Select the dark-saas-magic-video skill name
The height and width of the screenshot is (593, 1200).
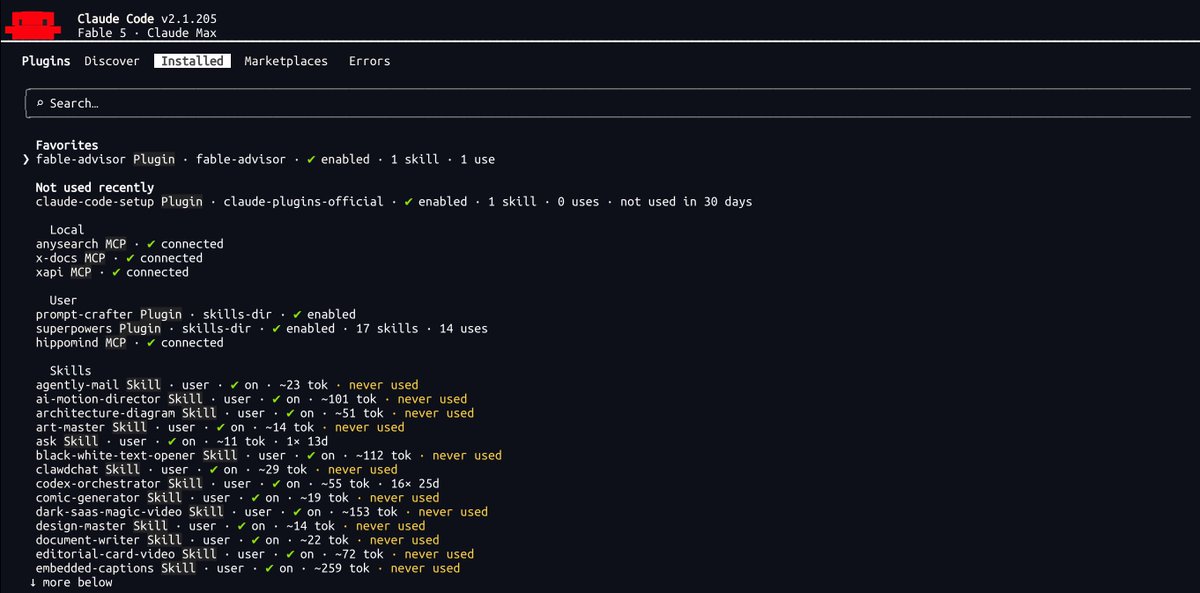pos(108,511)
